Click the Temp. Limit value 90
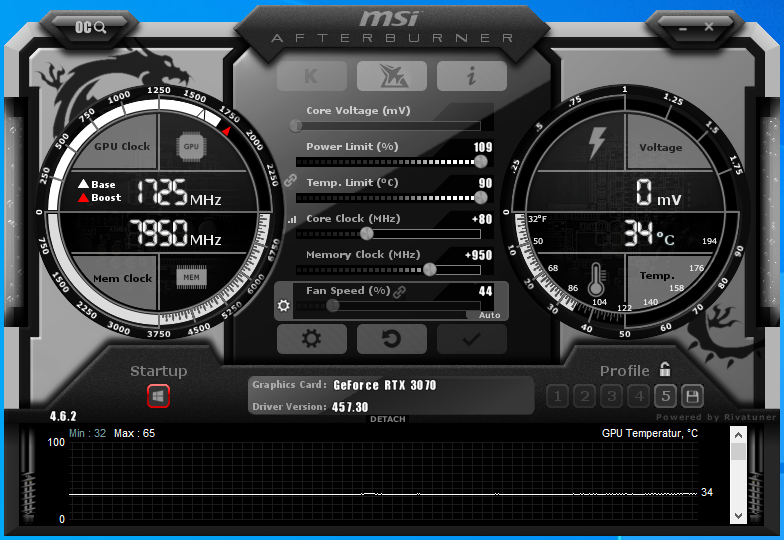This screenshot has width=784, height=540. tap(485, 183)
